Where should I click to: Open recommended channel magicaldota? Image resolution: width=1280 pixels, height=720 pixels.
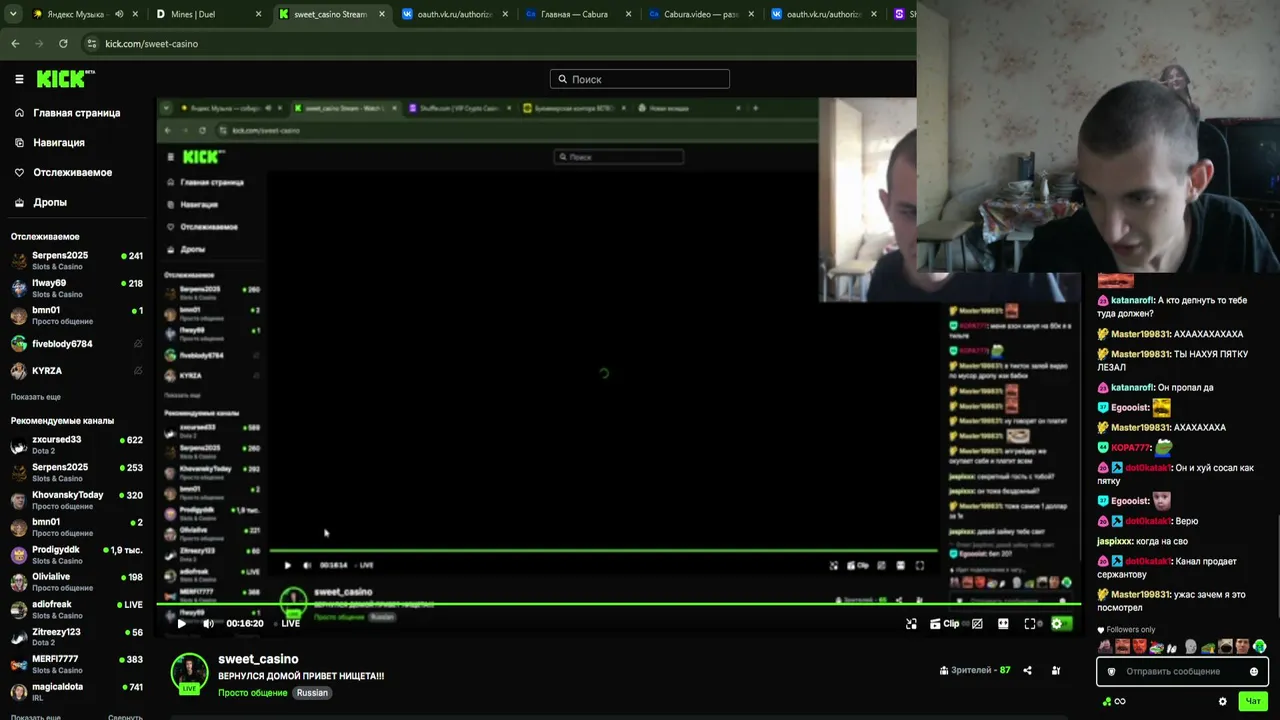click(x=76, y=692)
